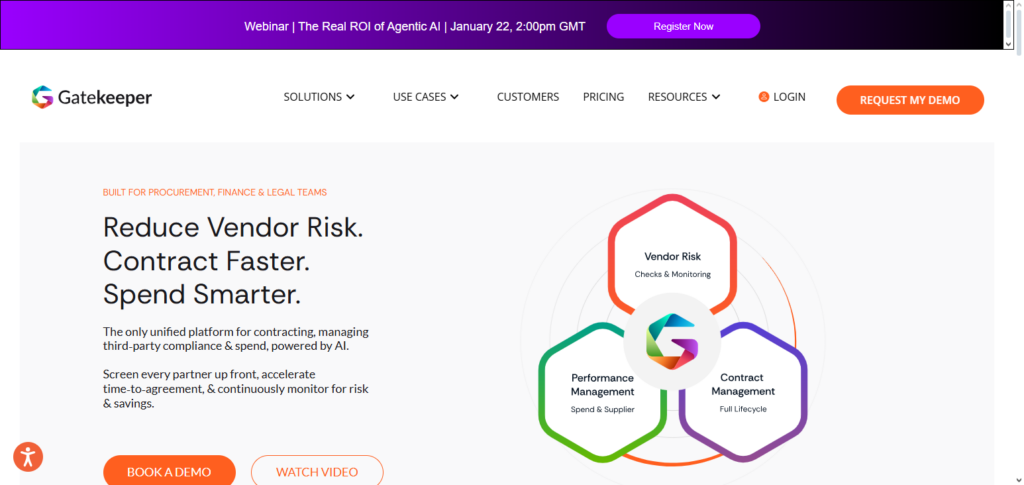Click the Register Now webinar button
This screenshot has height=485, width=1024.
[x=683, y=26]
